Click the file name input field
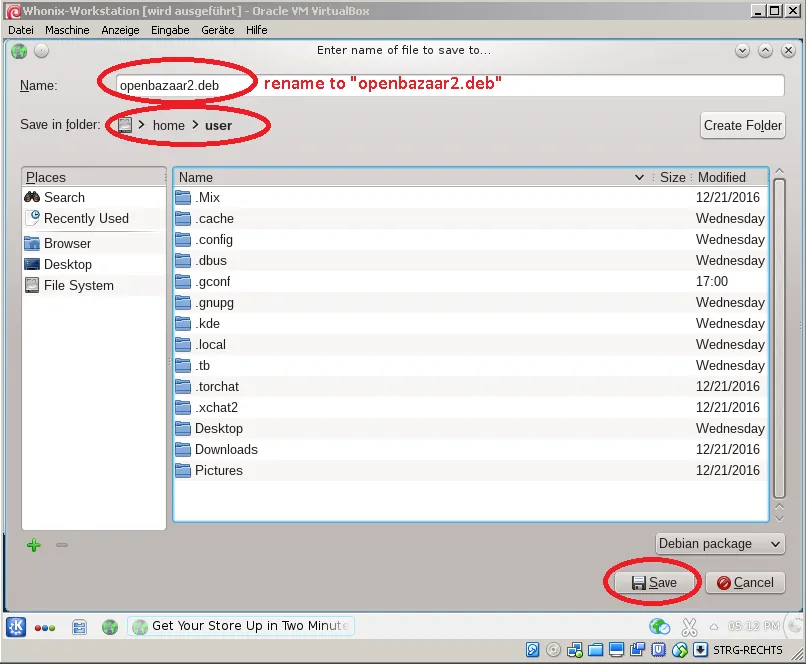The height and width of the screenshot is (664, 806). [x=450, y=85]
